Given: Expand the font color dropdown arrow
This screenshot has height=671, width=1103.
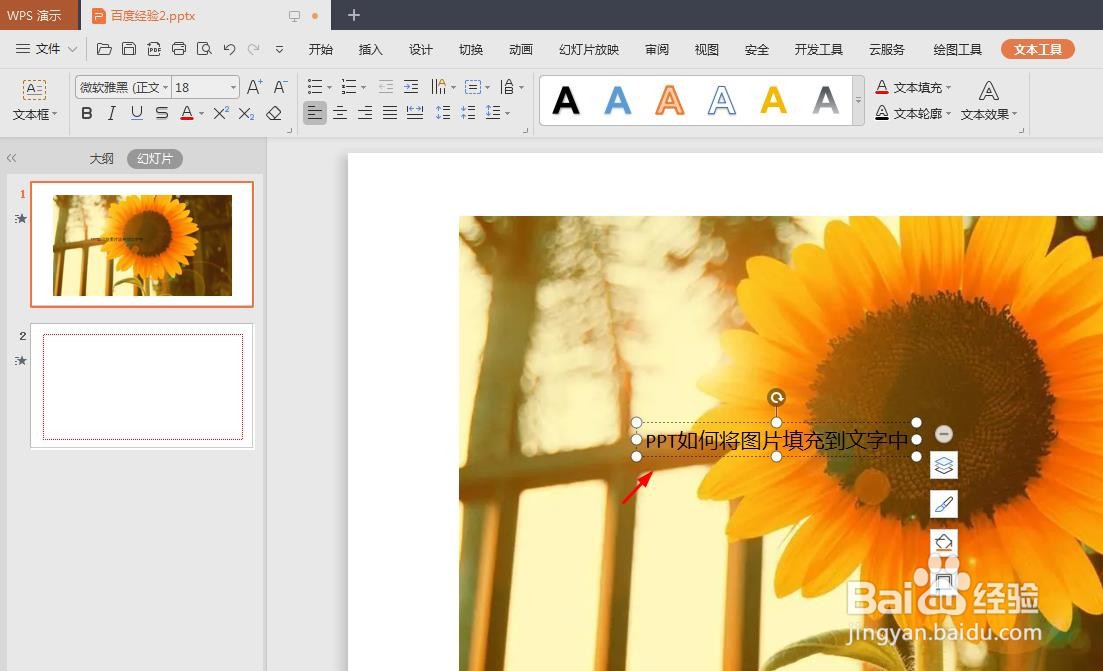Looking at the screenshot, I should [x=202, y=113].
